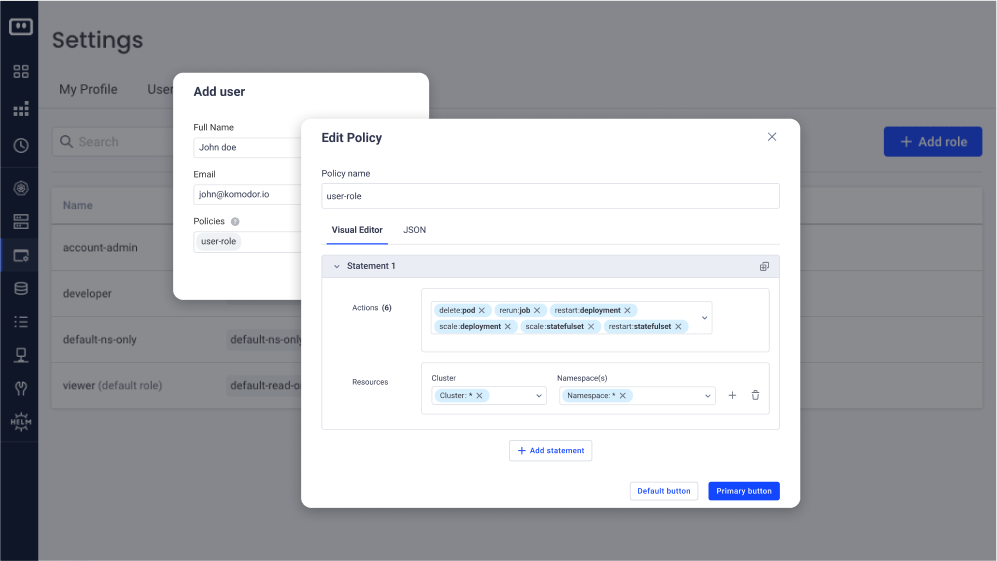Open the Cluster dropdown arrow
This screenshot has height=561, width=997.
539,396
